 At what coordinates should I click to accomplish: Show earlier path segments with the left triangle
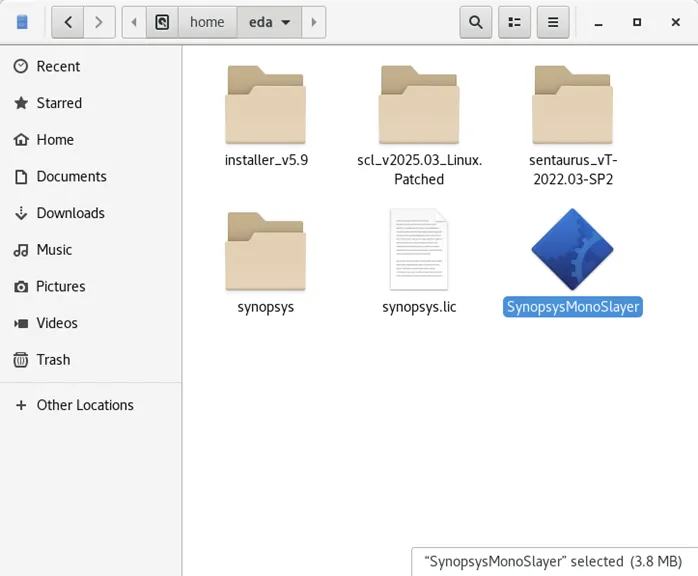134,22
